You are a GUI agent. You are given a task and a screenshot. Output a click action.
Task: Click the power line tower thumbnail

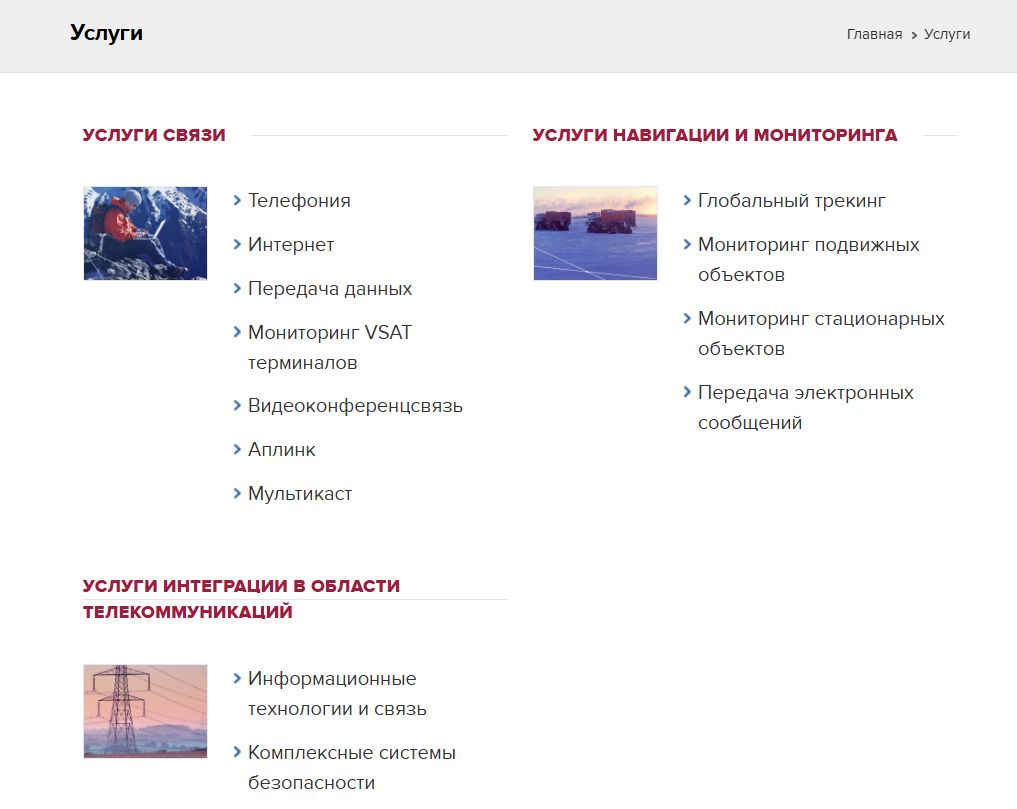pyautogui.click(x=145, y=711)
